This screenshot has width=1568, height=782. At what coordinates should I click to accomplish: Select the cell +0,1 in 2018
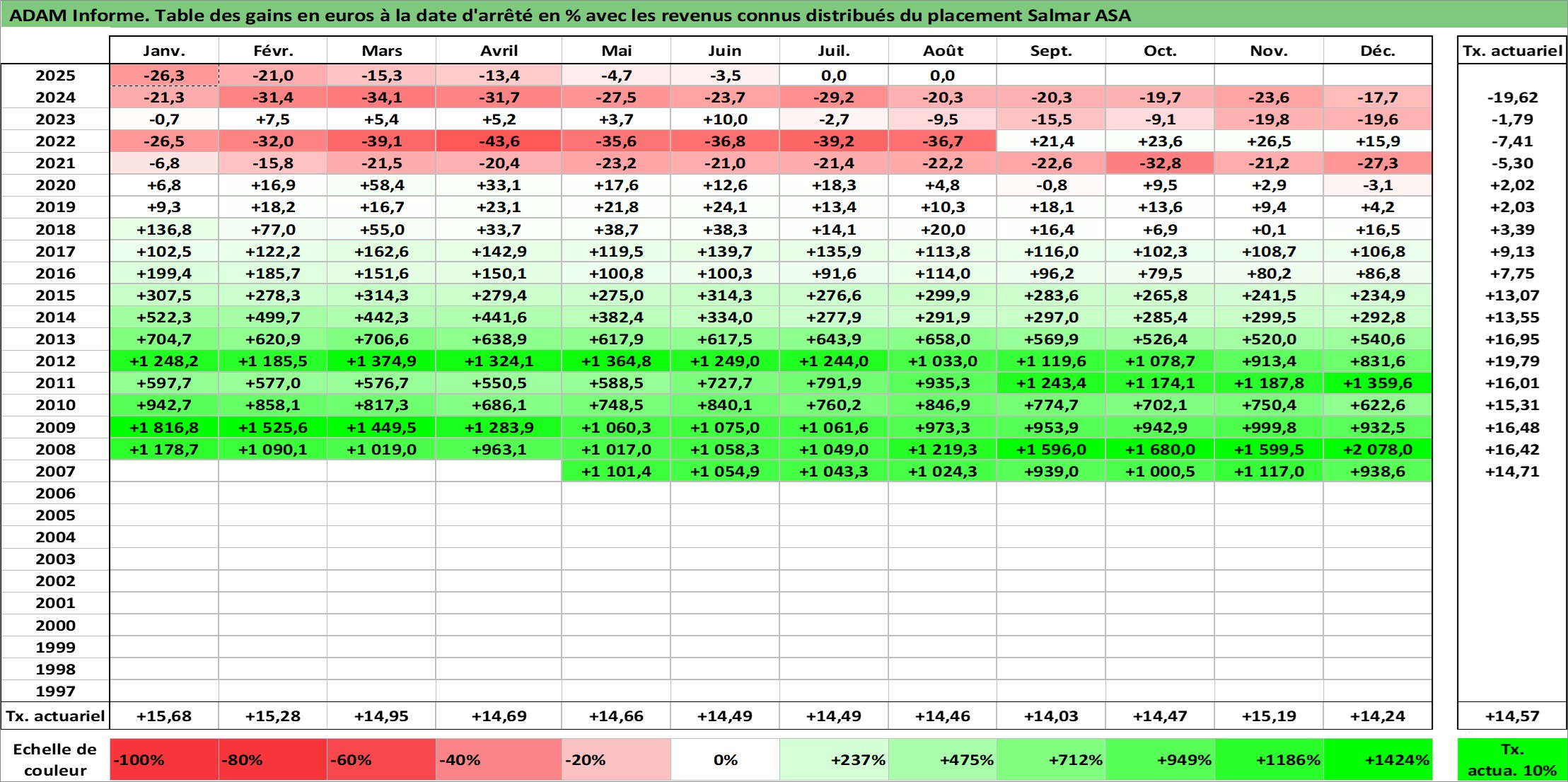1269,229
